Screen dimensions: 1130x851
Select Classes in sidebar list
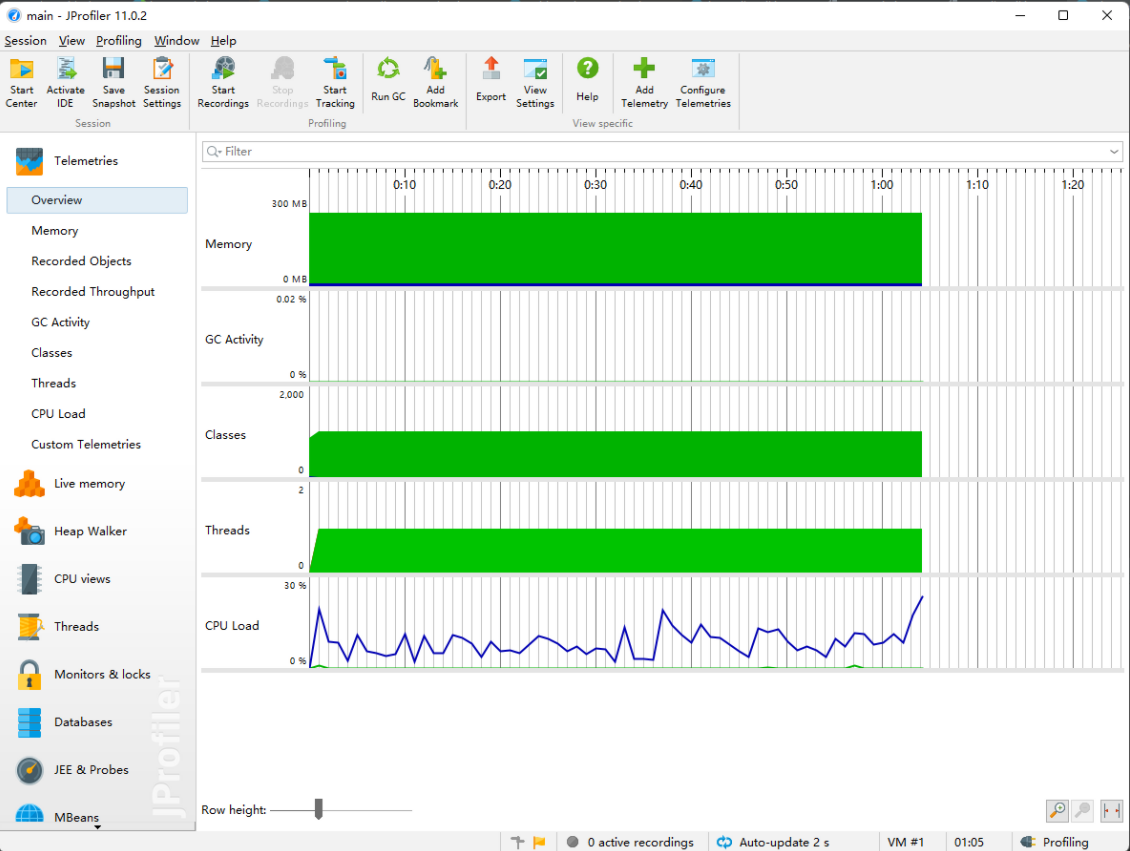coord(52,353)
